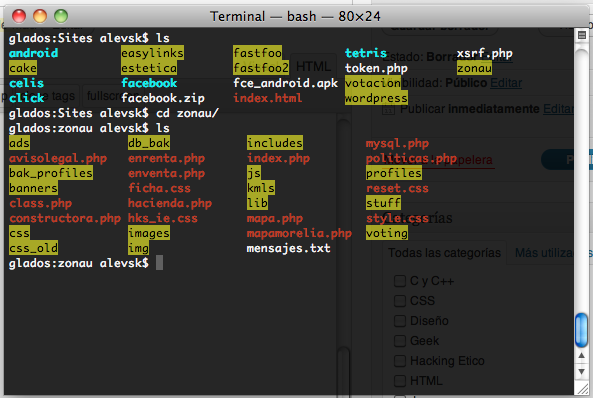Check the 'Hacking Etico' category checkbox
Screen dimensions: 593x398
[x=400, y=361]
